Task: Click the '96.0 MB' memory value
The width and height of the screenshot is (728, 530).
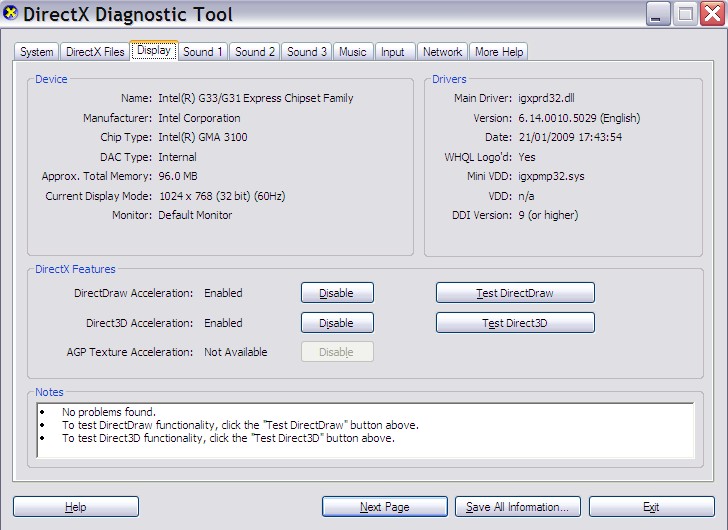Action: [x=178, y=176]
